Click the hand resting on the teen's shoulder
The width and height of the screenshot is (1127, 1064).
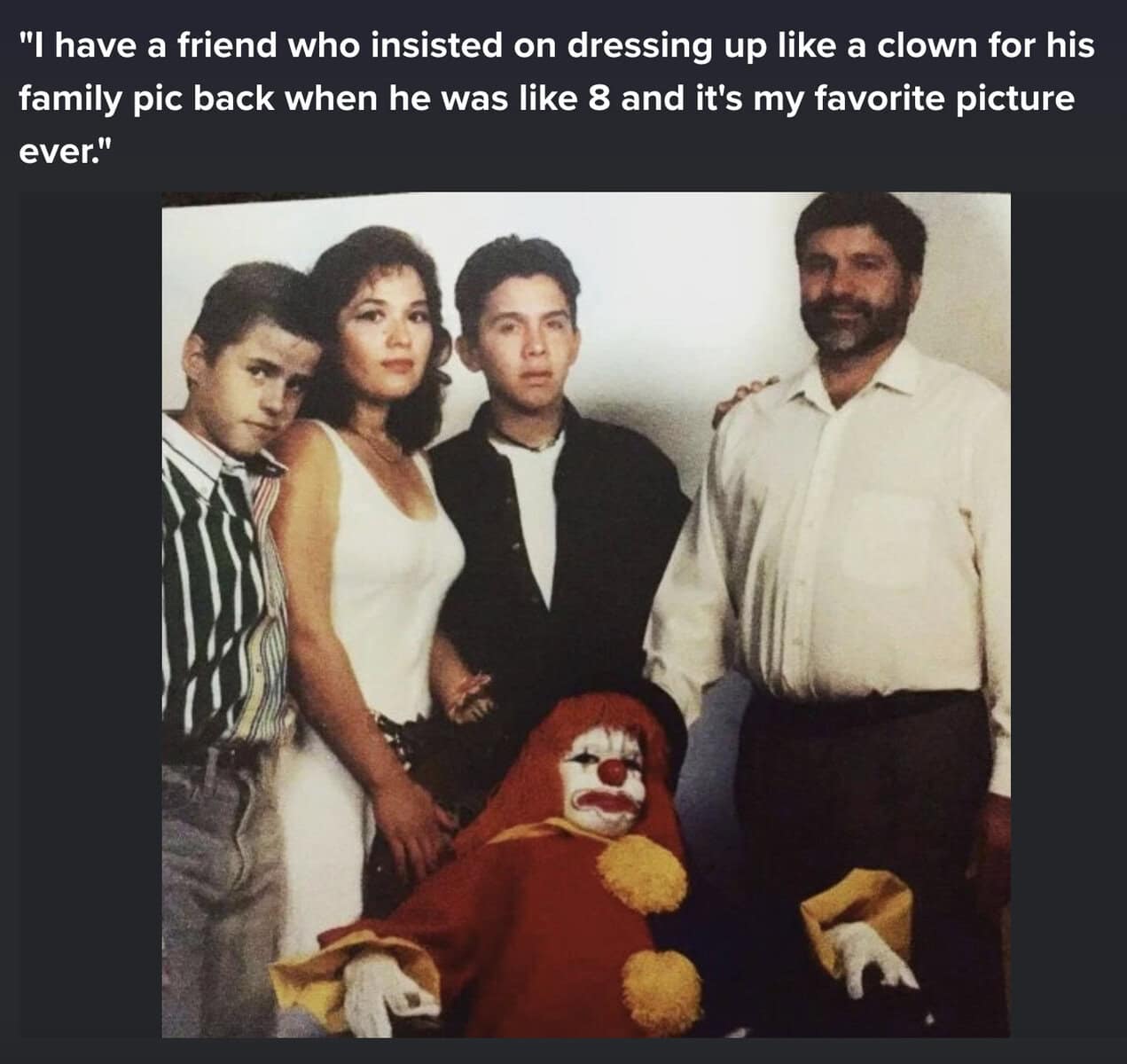click(740, 398)
